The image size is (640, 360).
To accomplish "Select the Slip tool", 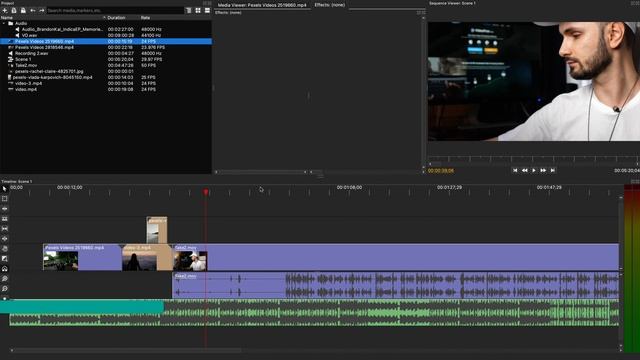I will point(4,229).
